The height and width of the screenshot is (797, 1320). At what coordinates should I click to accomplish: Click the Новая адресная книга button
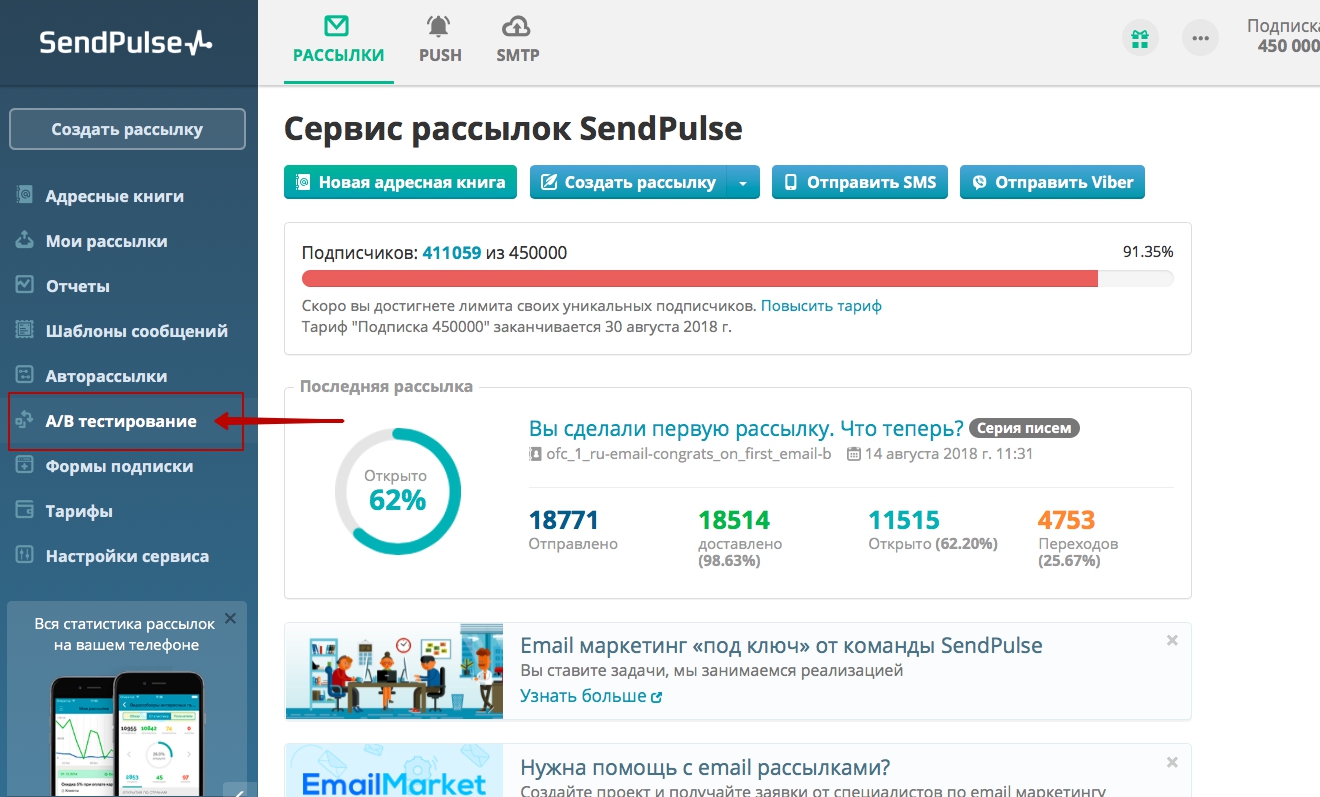tap(400, 182)
